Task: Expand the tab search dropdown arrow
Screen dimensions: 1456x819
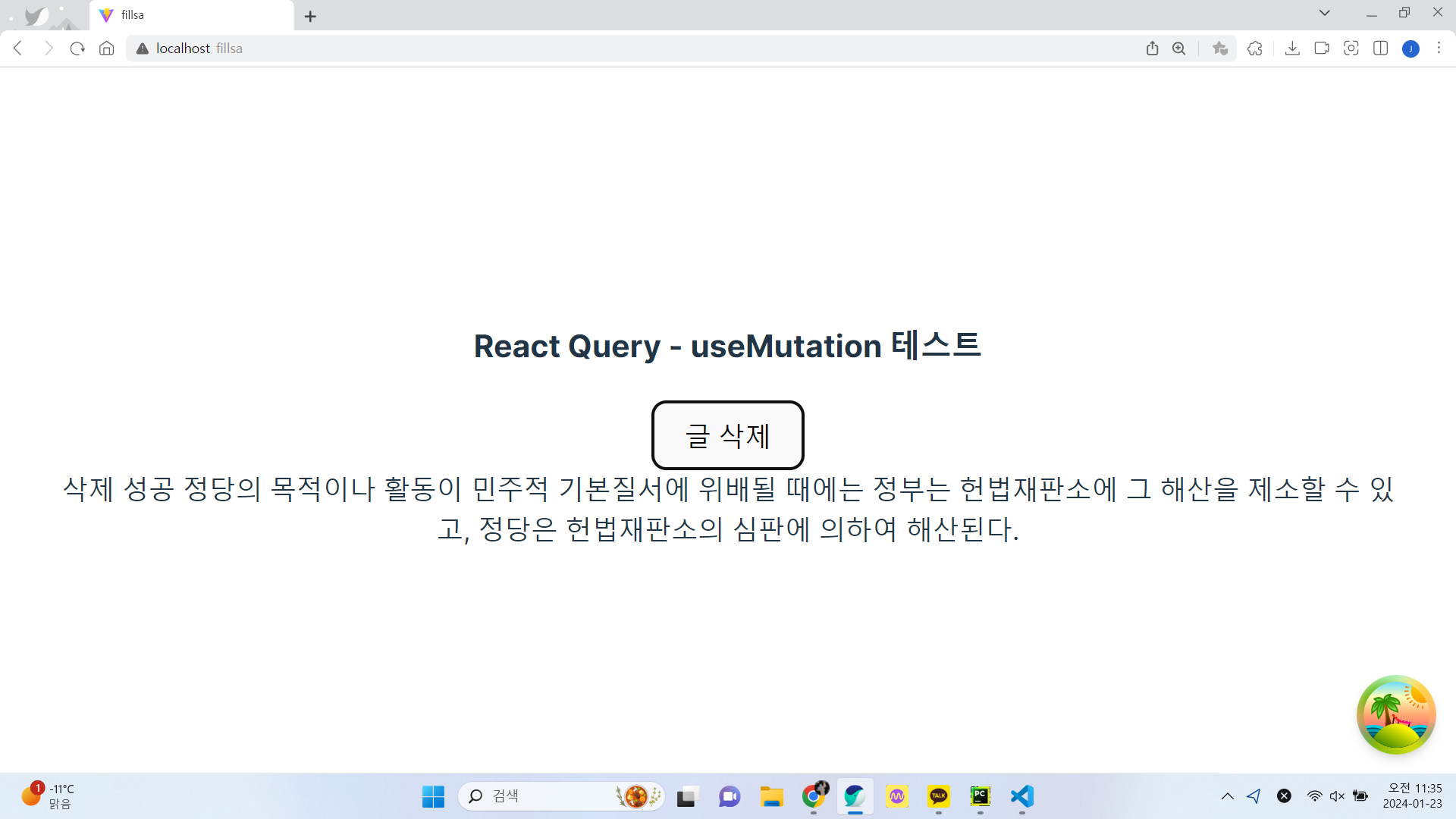Action: [x=1325, y=13]
